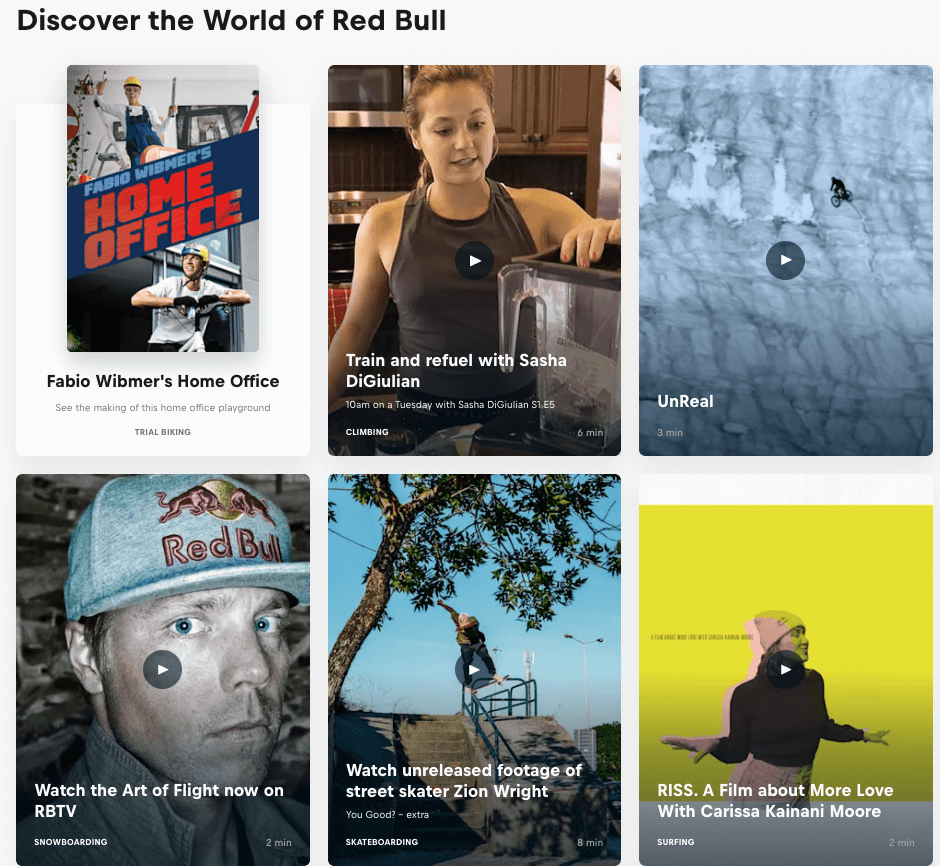Play the UnReal biking video
The image size is (940, 866).
pyautogui.click(x=785, y=260)
